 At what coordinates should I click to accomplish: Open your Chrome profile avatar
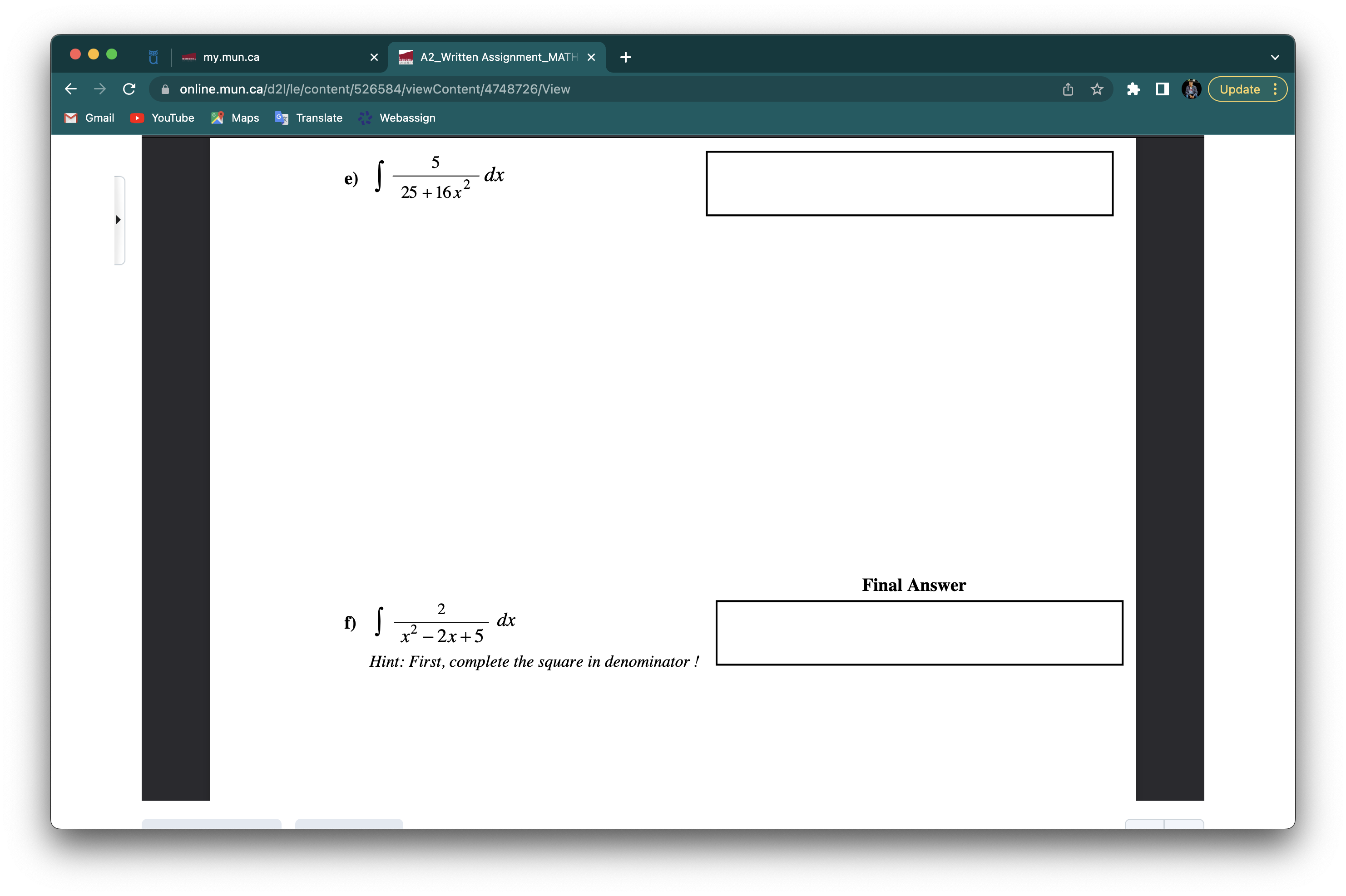[1191, 89]
